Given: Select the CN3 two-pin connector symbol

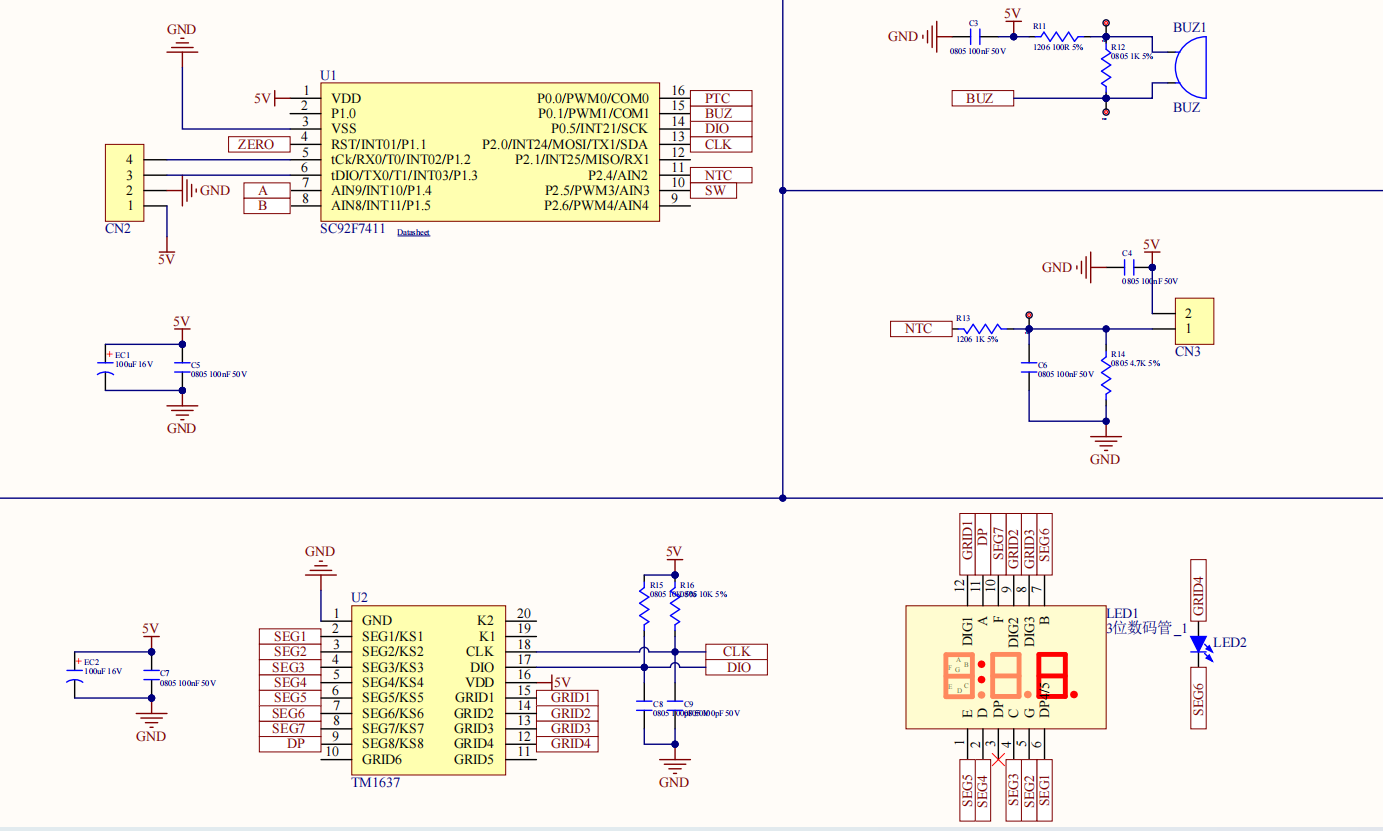Looking at the screenshot, I should click(x=1194, y=321).
